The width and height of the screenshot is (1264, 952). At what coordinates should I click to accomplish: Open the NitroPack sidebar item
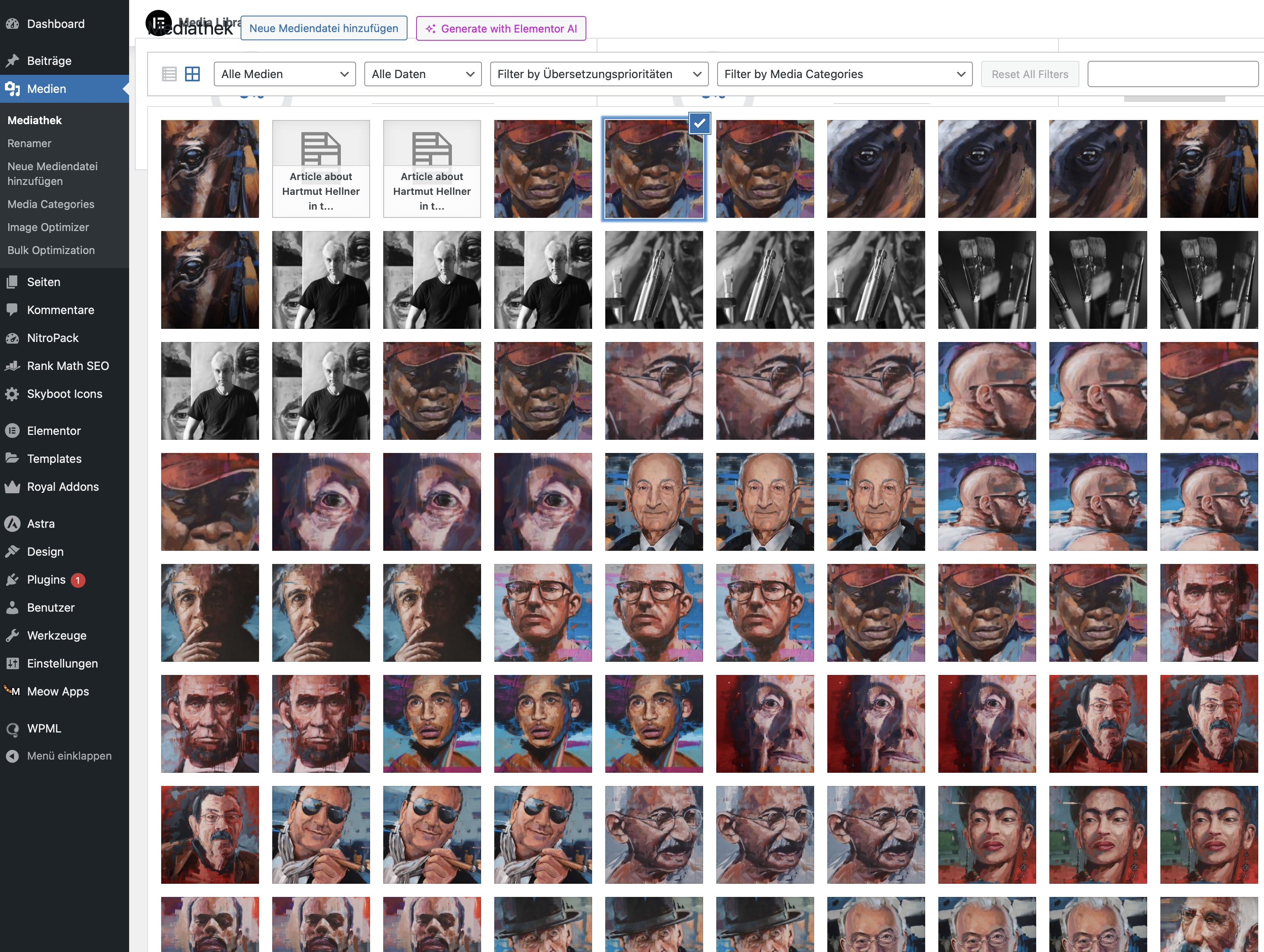pos(53,337)
